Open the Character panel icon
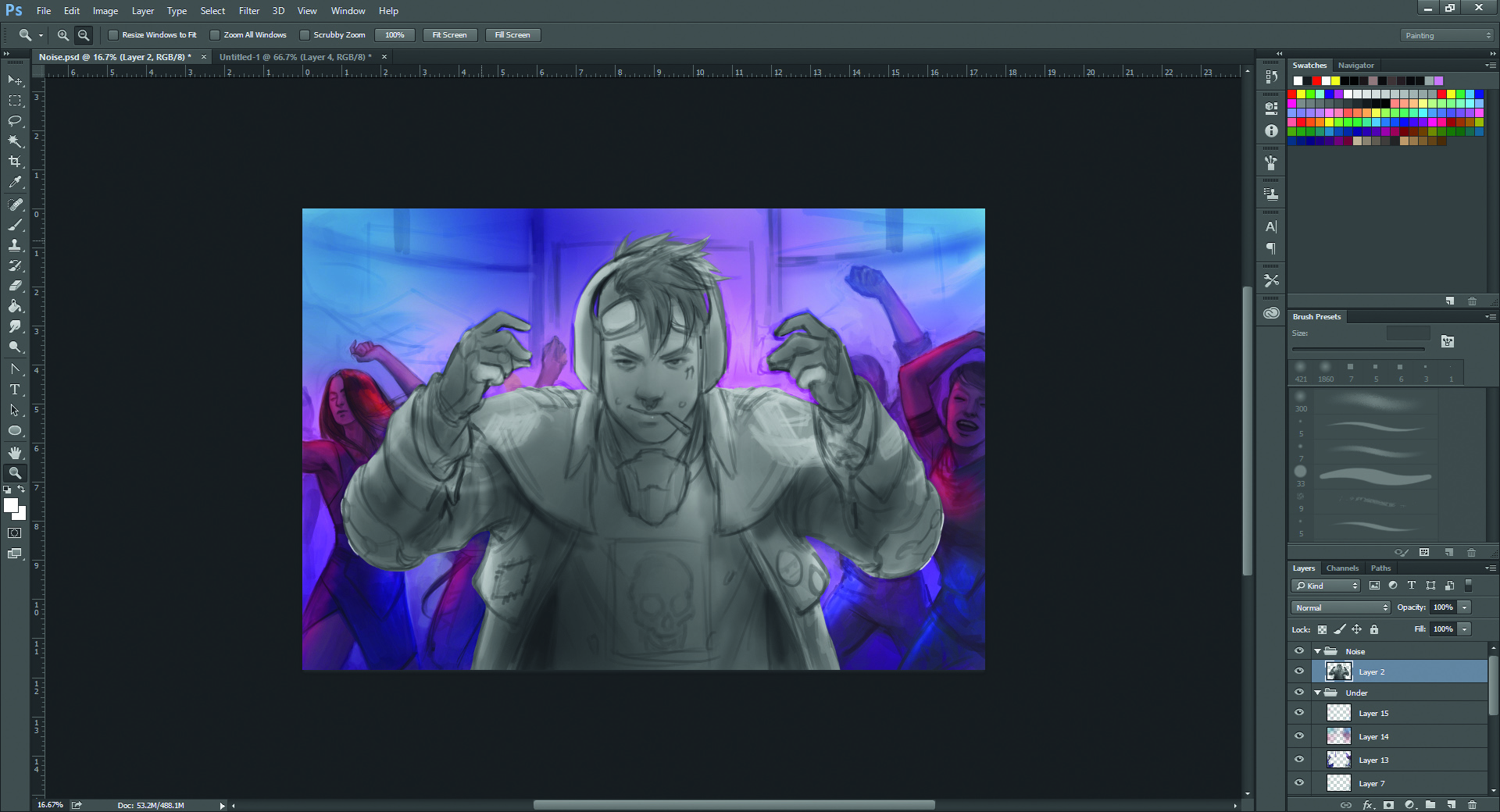 (1271, 227)
